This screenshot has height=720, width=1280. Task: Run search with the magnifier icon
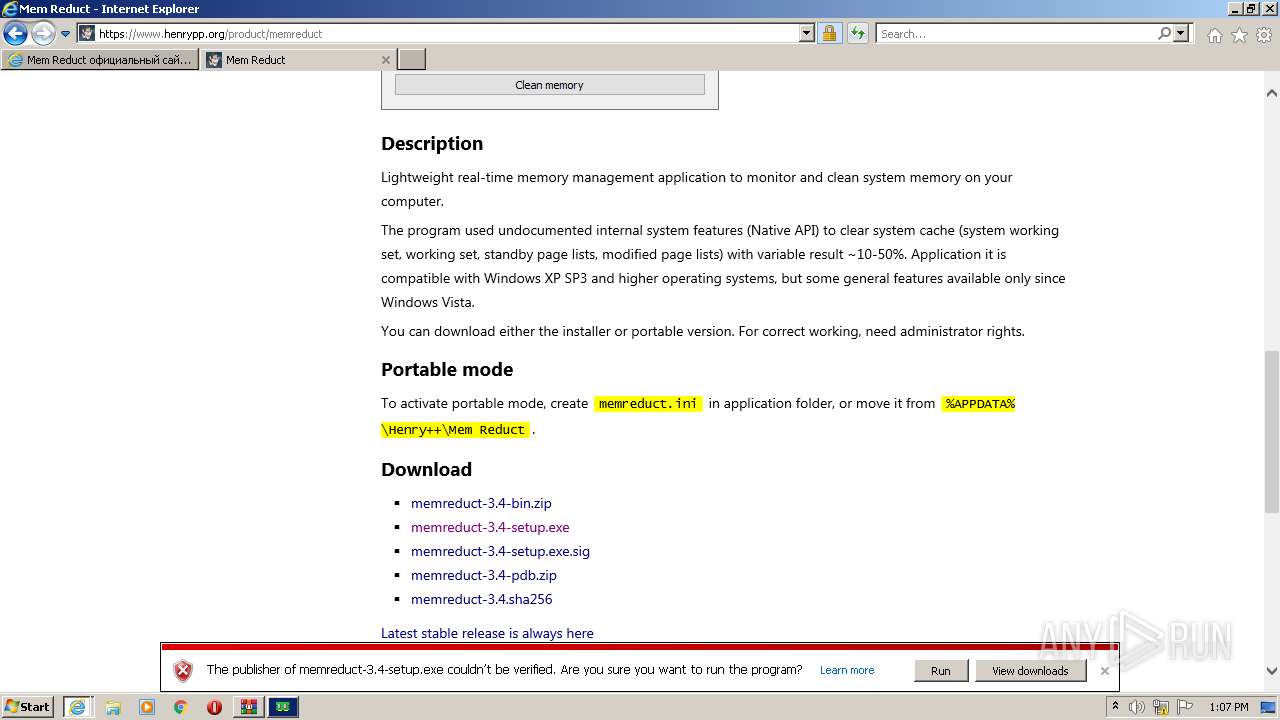pyautogui.click(x=1164, y=33)
